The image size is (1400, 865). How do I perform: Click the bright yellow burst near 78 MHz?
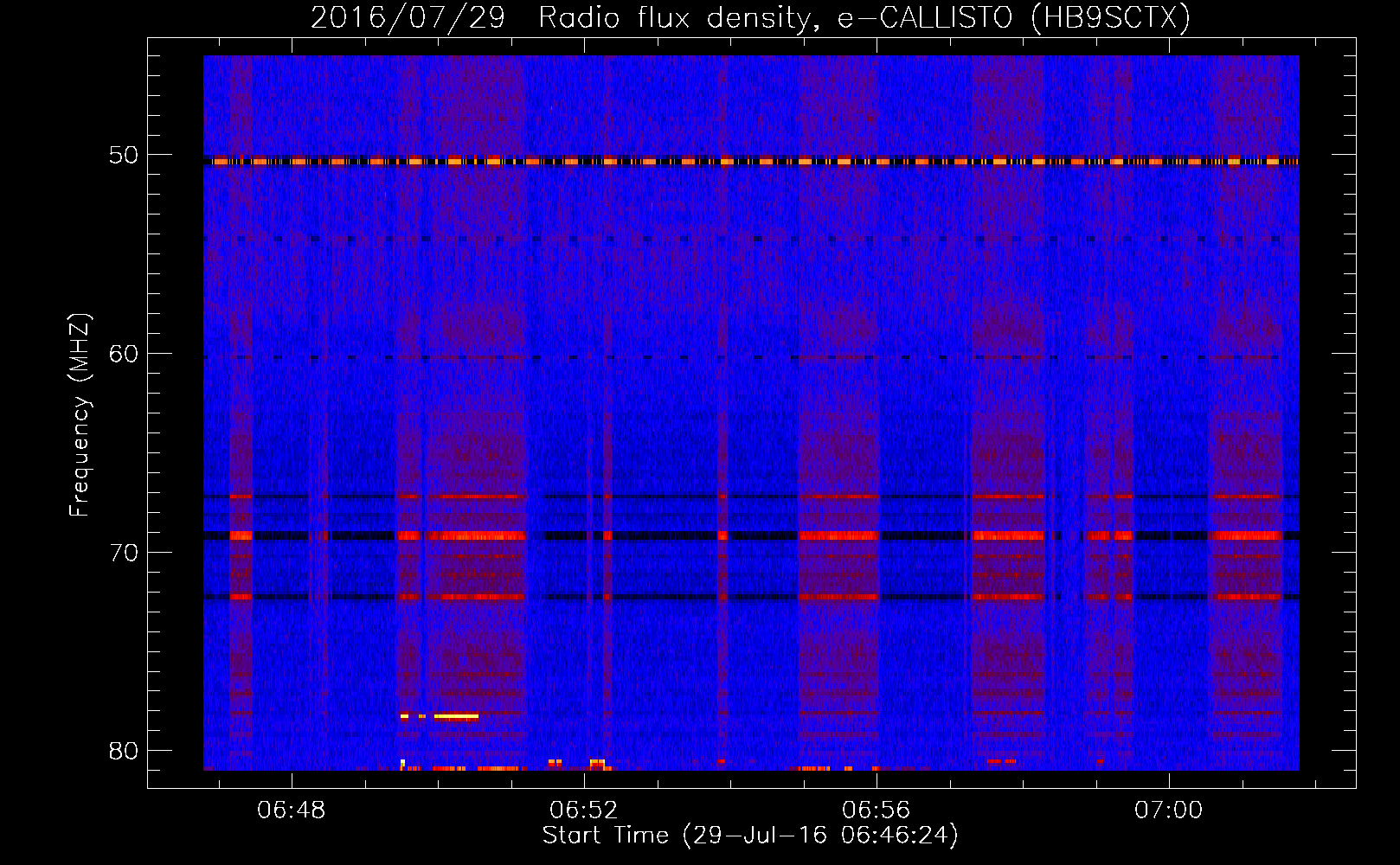[456, 716]
